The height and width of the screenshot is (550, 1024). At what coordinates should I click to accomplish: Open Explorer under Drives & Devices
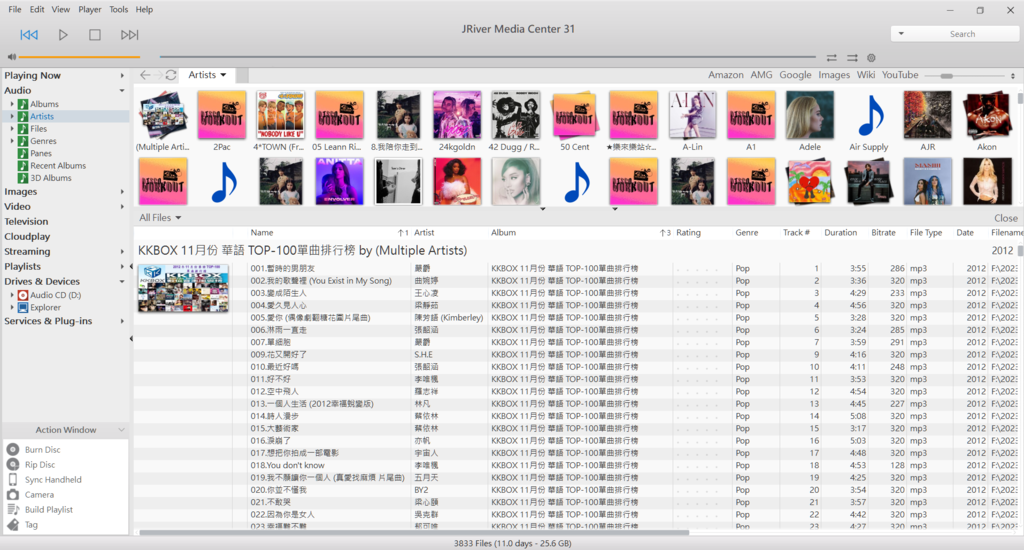pos(45,308)
